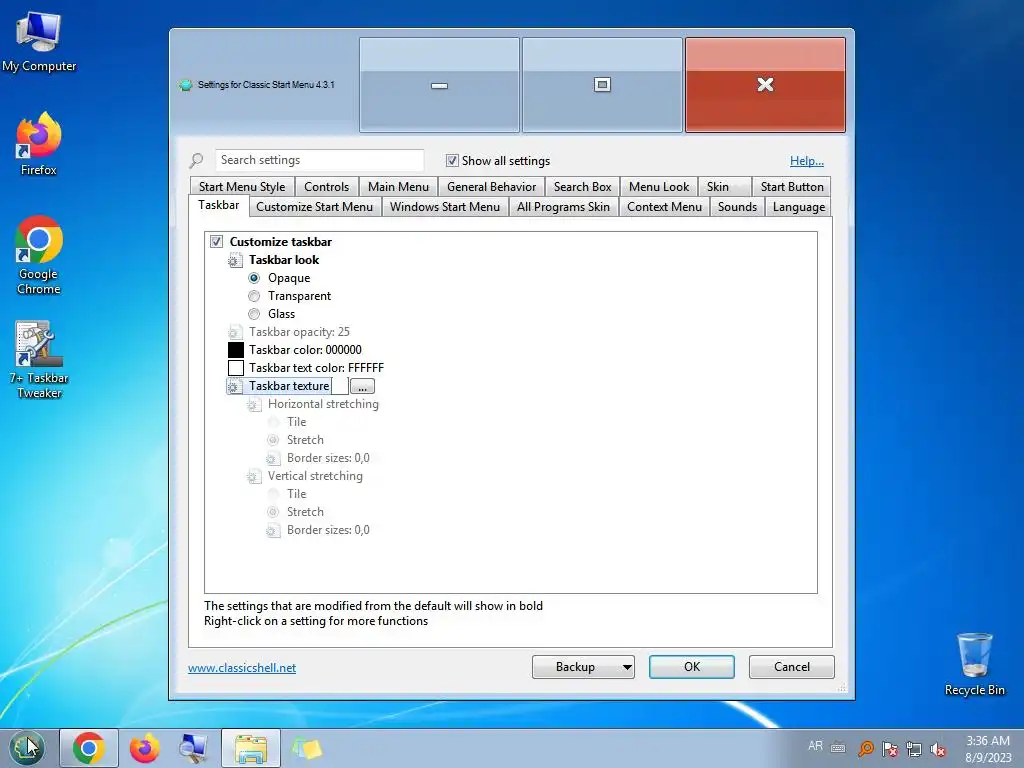Switch to the Controls tab
Screen dimensions: 1024x768
point(327,187)
